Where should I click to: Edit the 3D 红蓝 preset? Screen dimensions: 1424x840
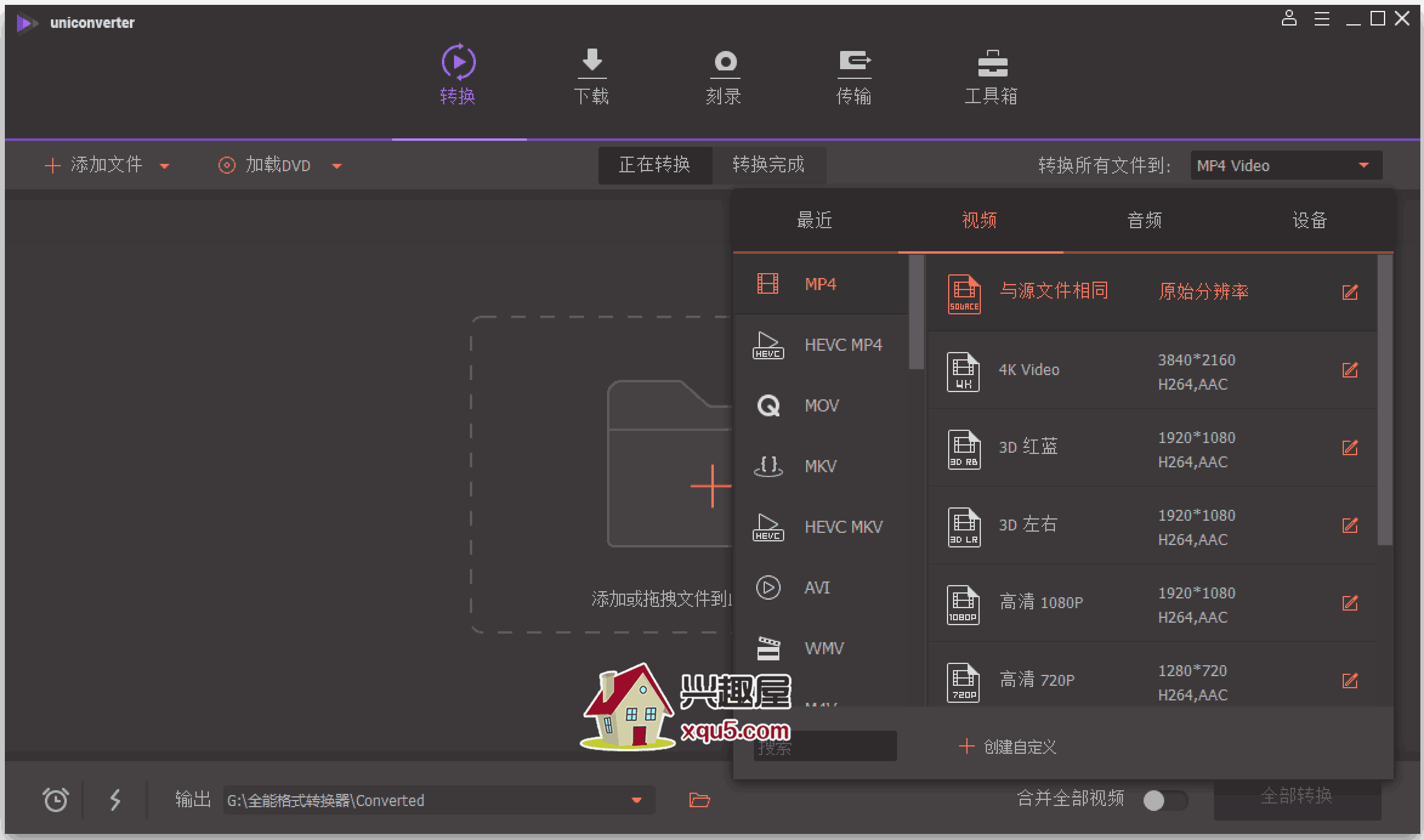1350,447
